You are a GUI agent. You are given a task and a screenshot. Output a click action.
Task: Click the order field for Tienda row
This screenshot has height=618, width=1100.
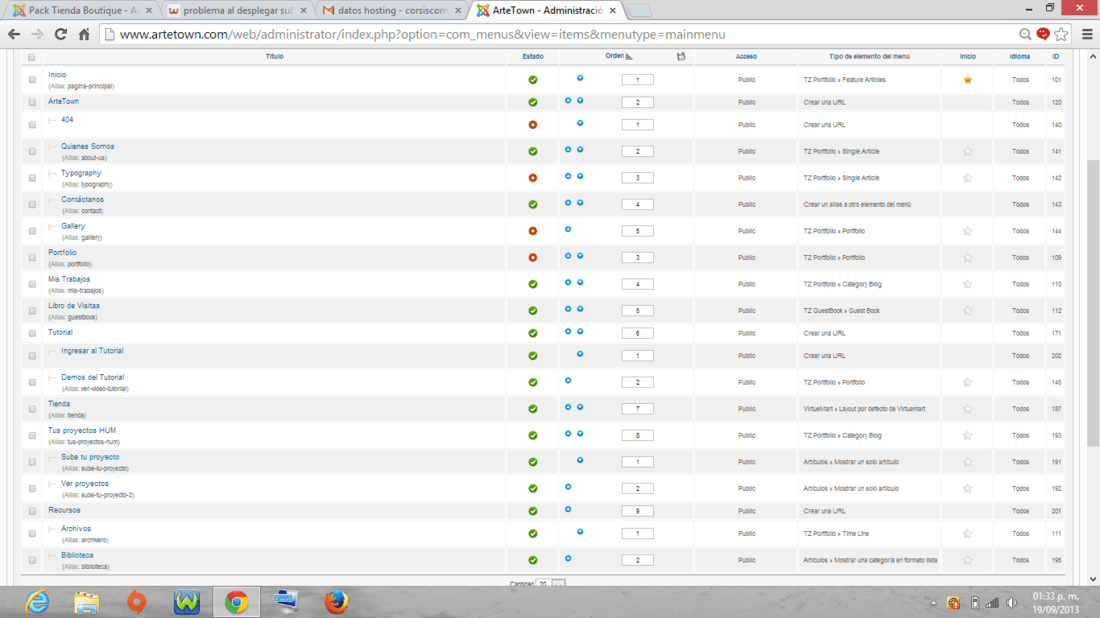(x=637, y=408)
